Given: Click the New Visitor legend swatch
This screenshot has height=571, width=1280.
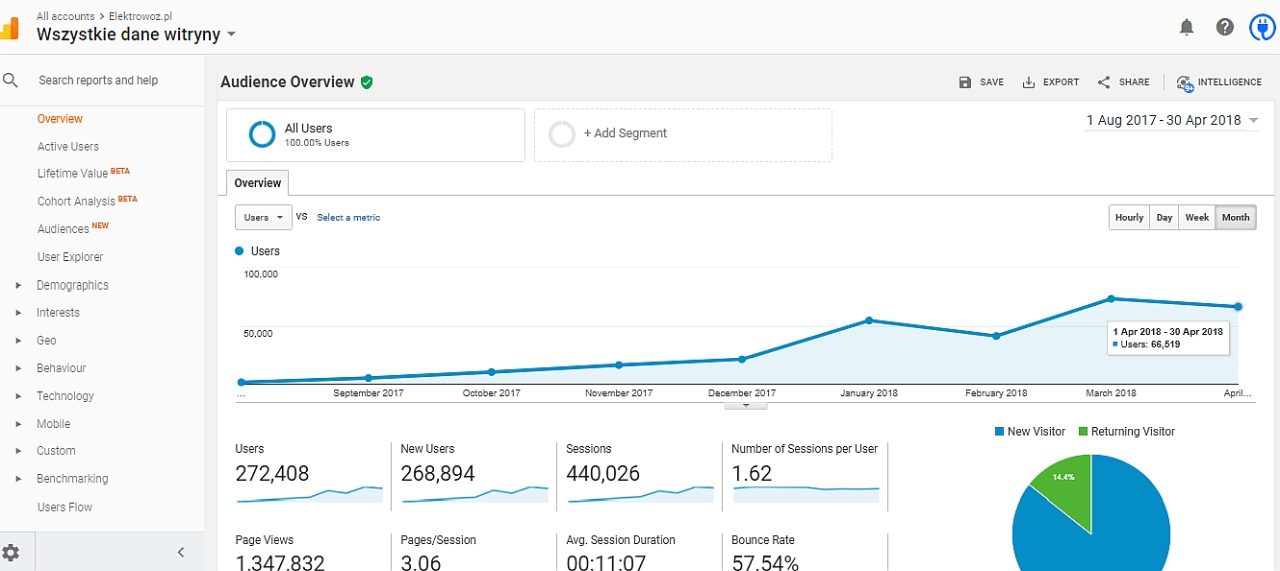Looking at the screenshot, I should [x=999, y=432].
